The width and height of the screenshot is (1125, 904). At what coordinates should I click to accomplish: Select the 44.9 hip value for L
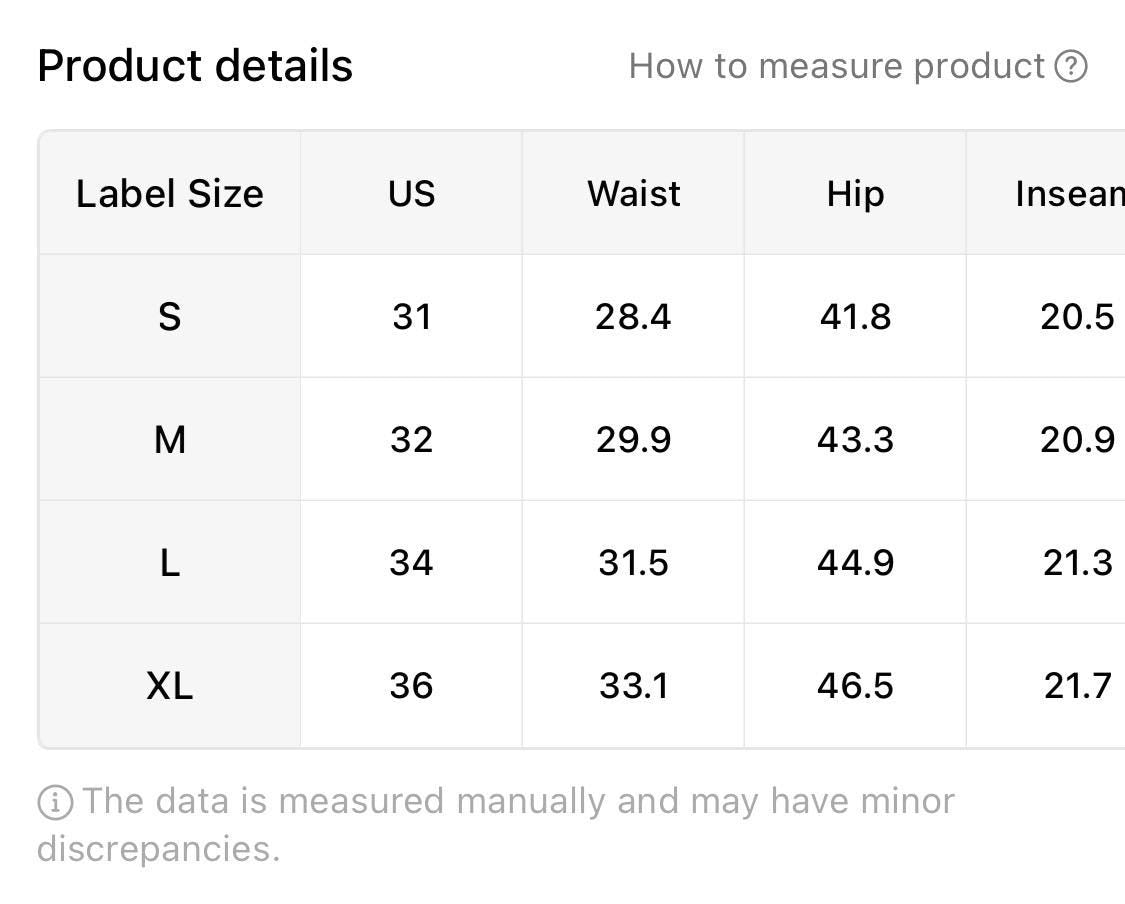click(x=855, y=563)
